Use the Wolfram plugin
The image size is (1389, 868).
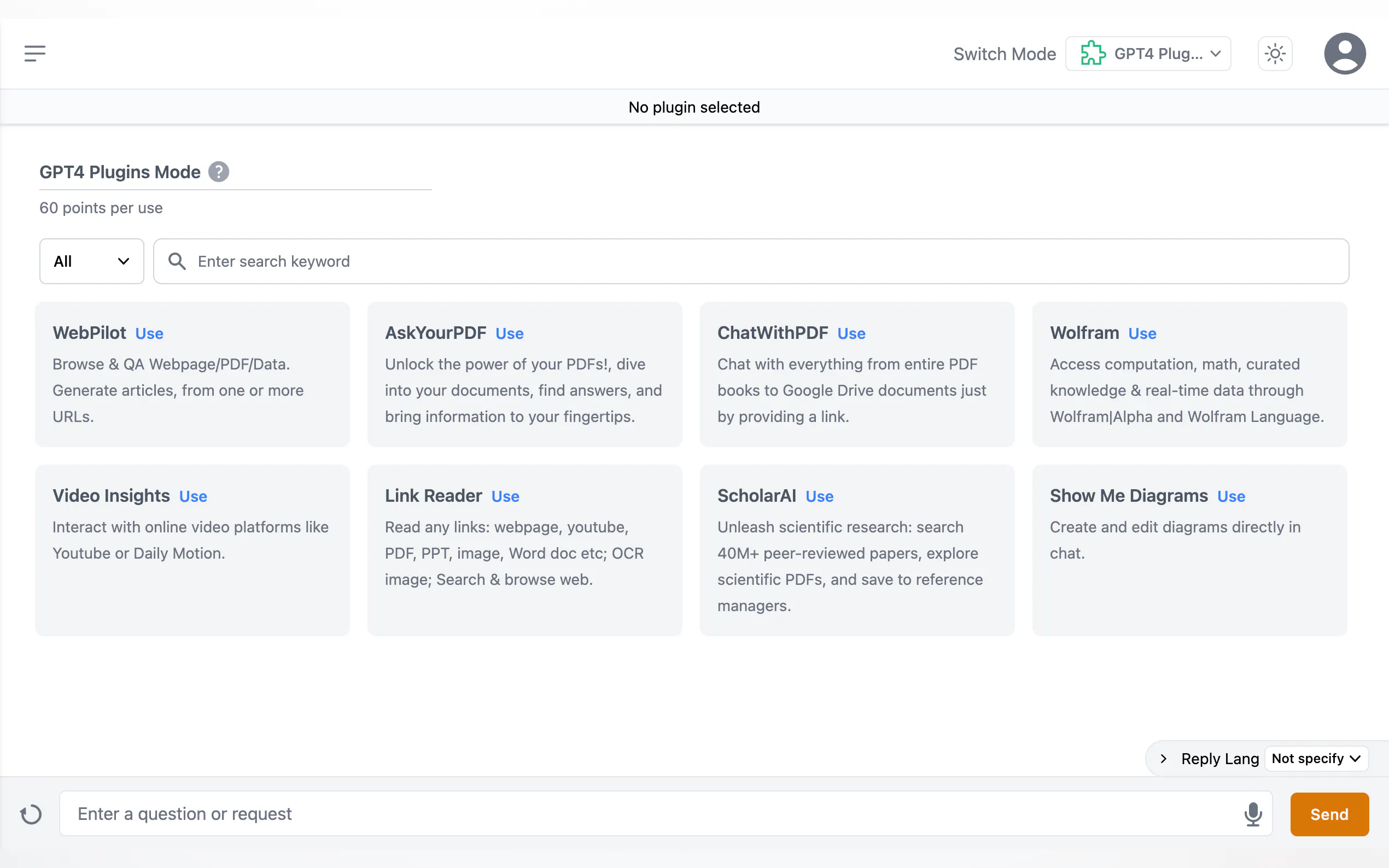click(x=1141, y=333)
